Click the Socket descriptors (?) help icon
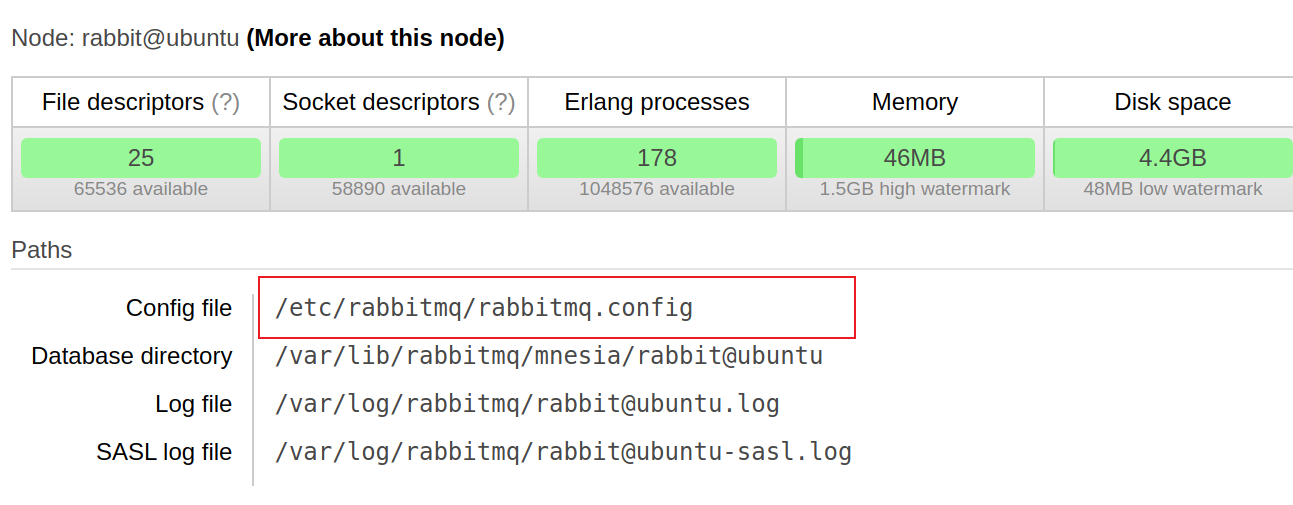Viewport: 1293px width, 505px height. pos(501,102)
